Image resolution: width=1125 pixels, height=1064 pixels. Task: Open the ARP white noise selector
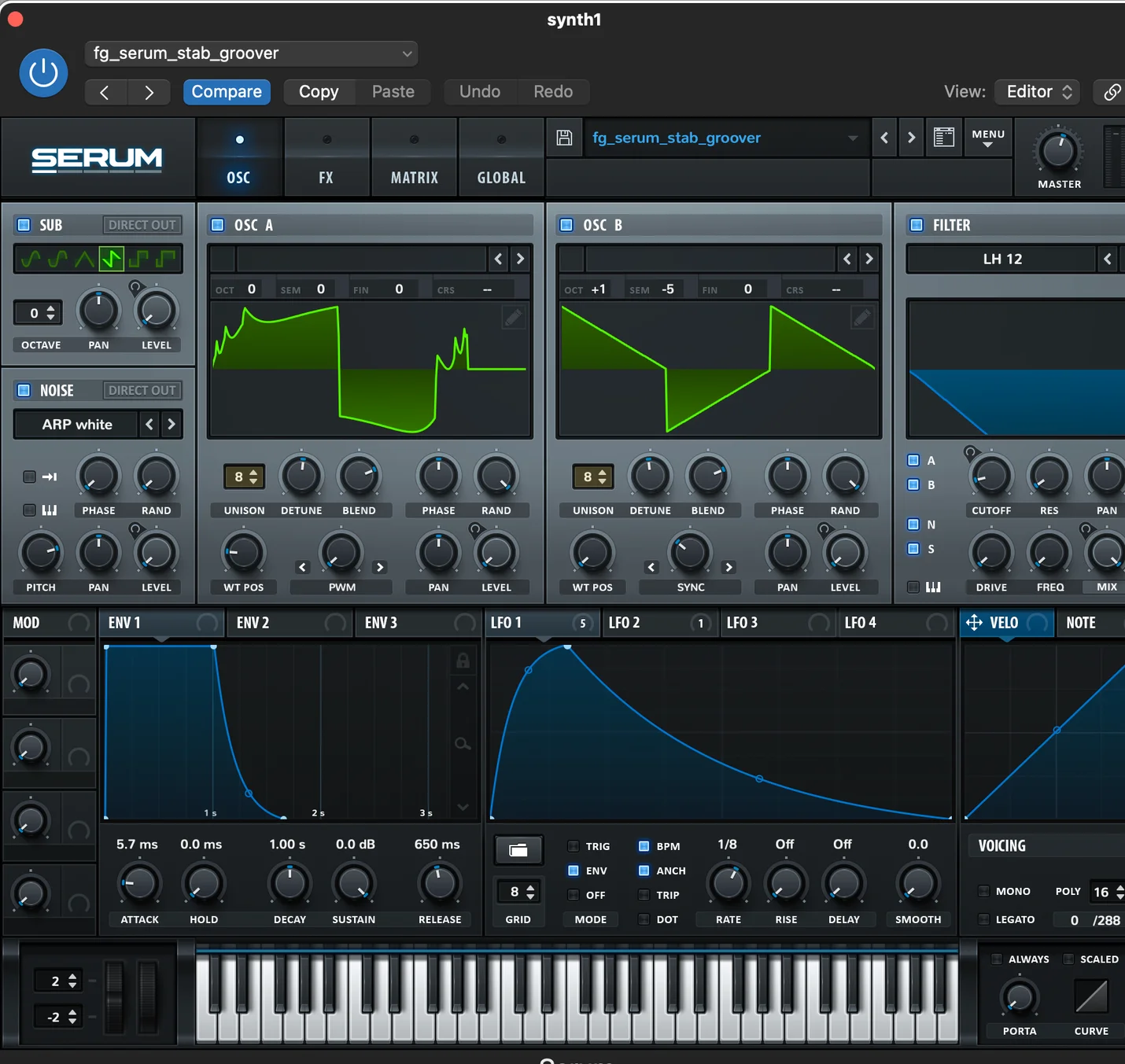tap(77, 425)
